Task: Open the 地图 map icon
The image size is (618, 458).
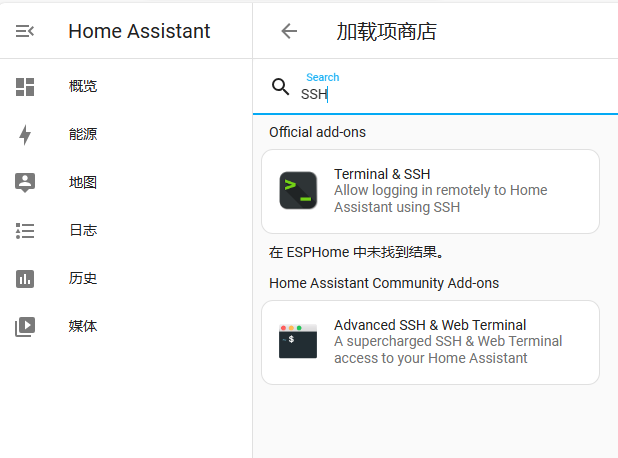Action: (x=25, y=182)
